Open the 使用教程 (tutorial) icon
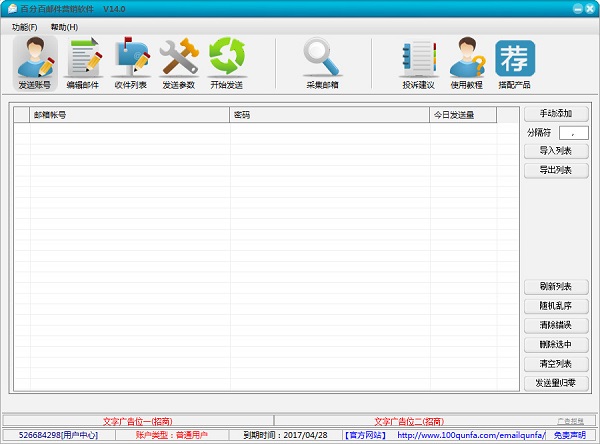The image size is (600, 444). [466, 62]
